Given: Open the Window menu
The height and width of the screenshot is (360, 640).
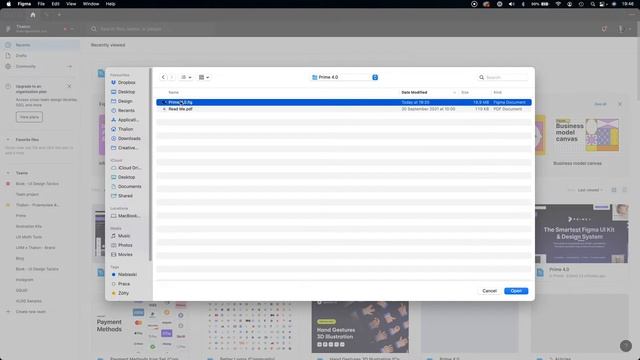Looking at the screenshot, I should 91,4.
